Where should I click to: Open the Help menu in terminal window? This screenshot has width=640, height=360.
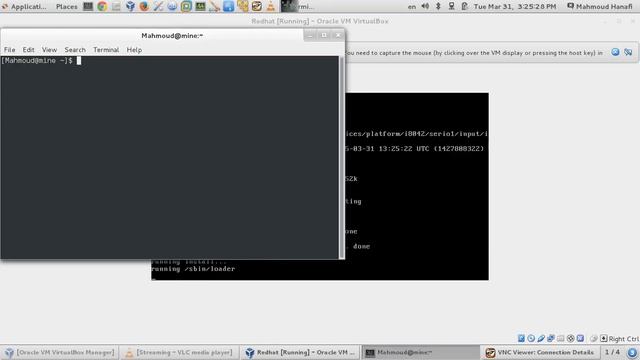click(x=134, y=50)
